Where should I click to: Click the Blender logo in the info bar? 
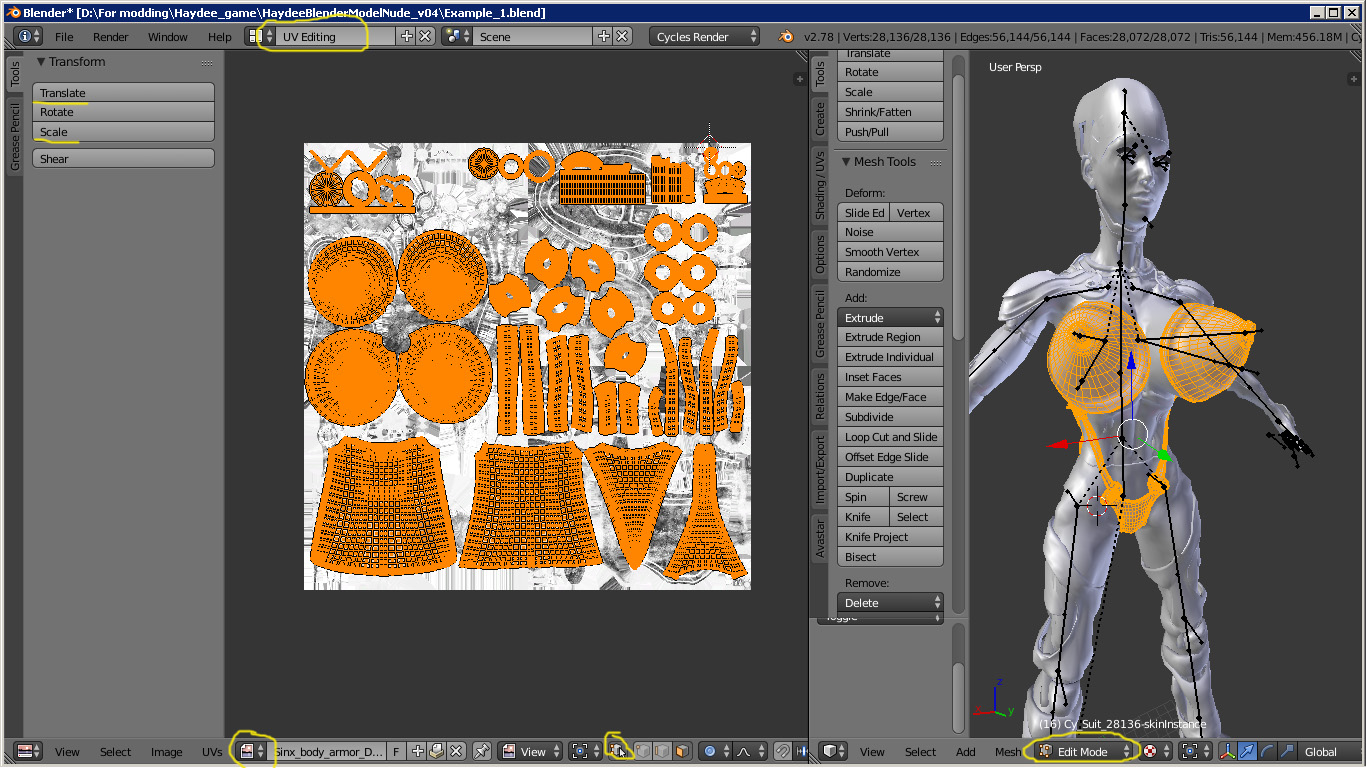click(x=787, y=37)
